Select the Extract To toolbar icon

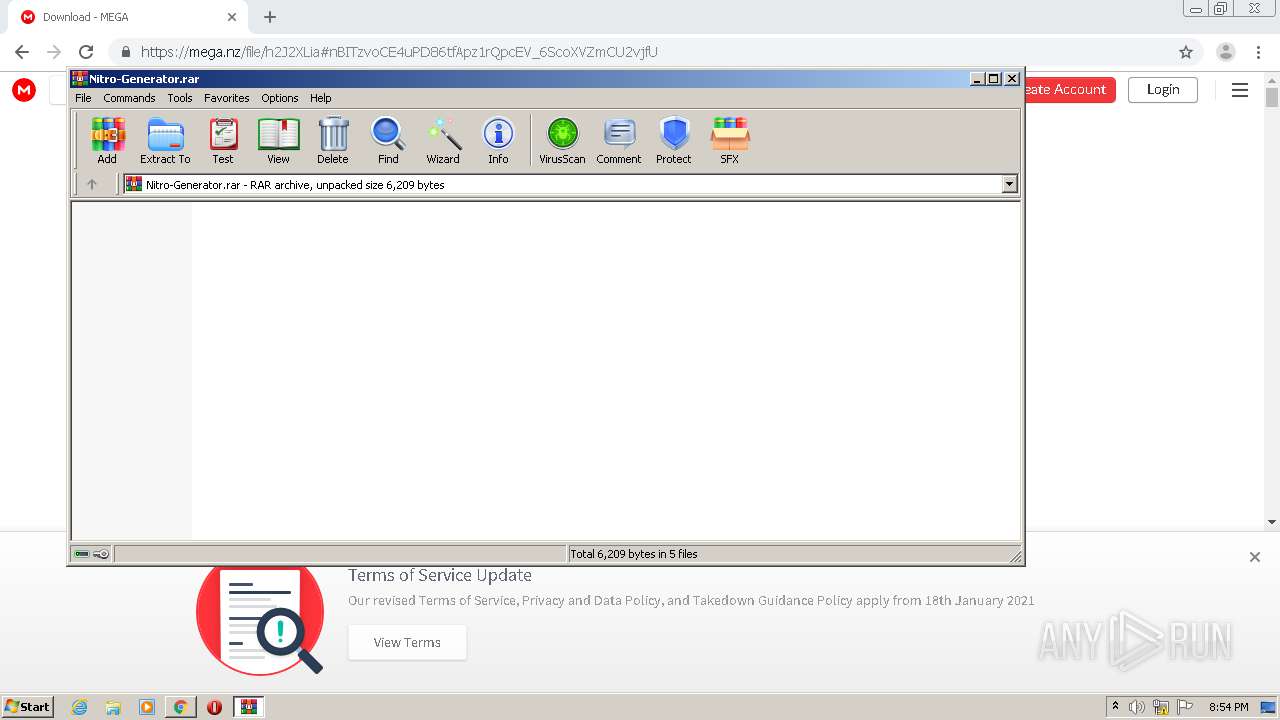coord(165,140)
